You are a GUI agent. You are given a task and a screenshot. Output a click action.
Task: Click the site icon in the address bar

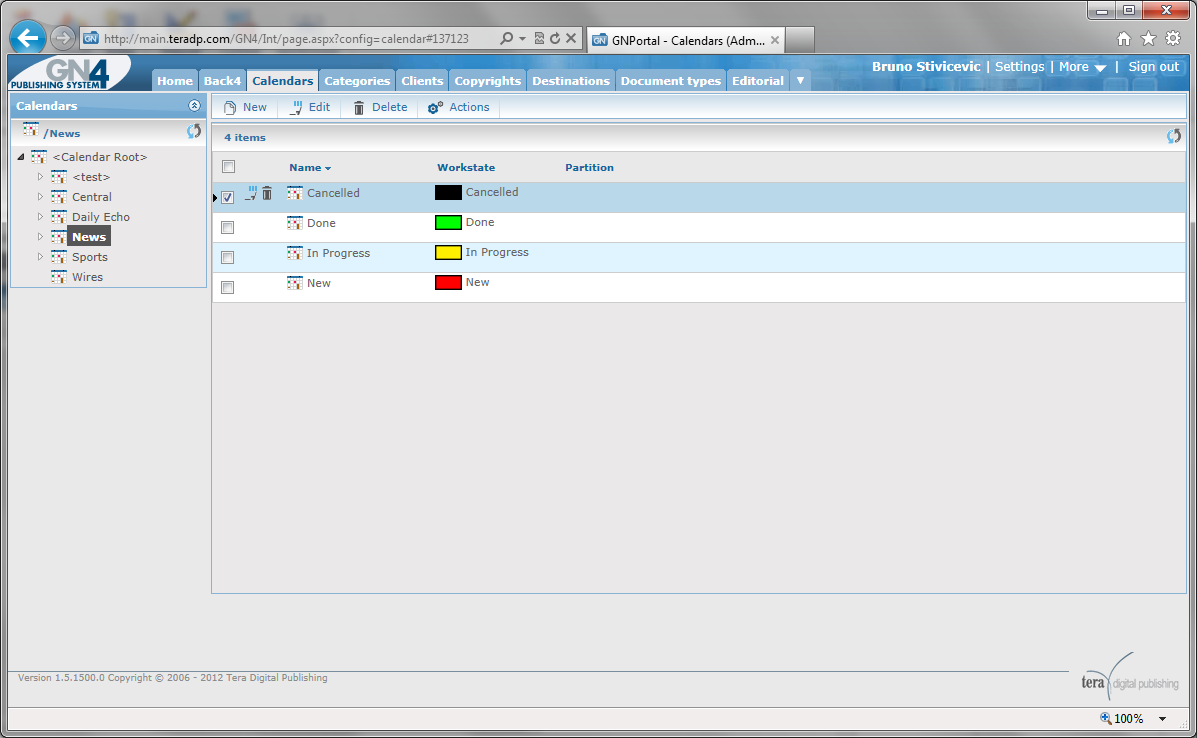coord(91,38)
